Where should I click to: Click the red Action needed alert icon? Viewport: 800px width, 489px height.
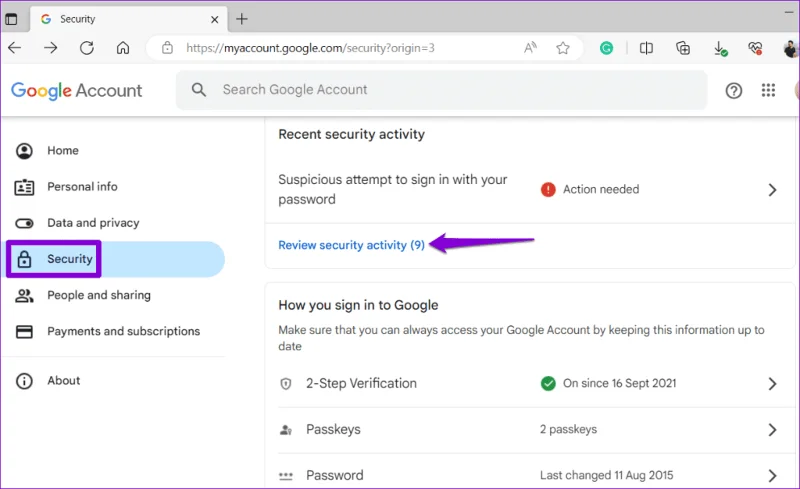(x=548, y=189)
